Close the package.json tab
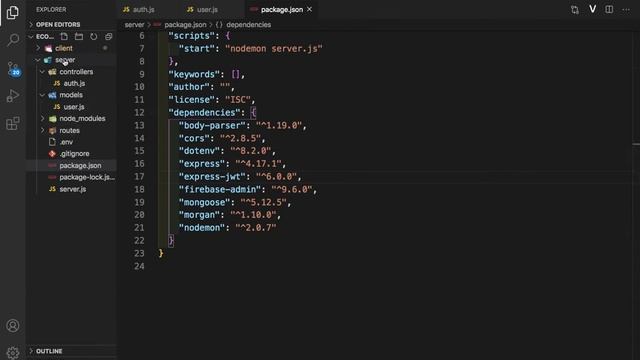Image resolution: width=640 pixels, height=360 pixels. pyautogui.click(x=309, y=9)
